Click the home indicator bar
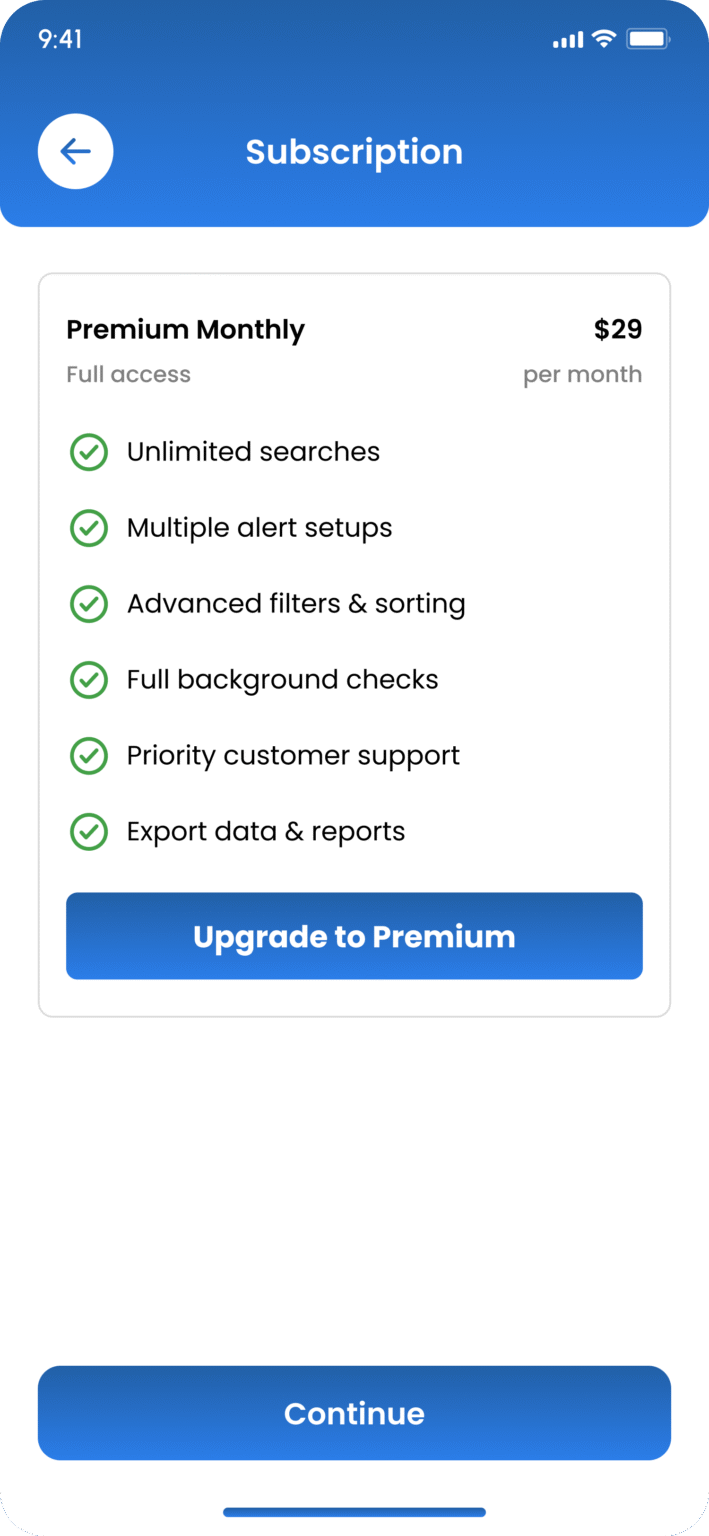This screenshot has width=709, height=1536. tap(354, 1512)
